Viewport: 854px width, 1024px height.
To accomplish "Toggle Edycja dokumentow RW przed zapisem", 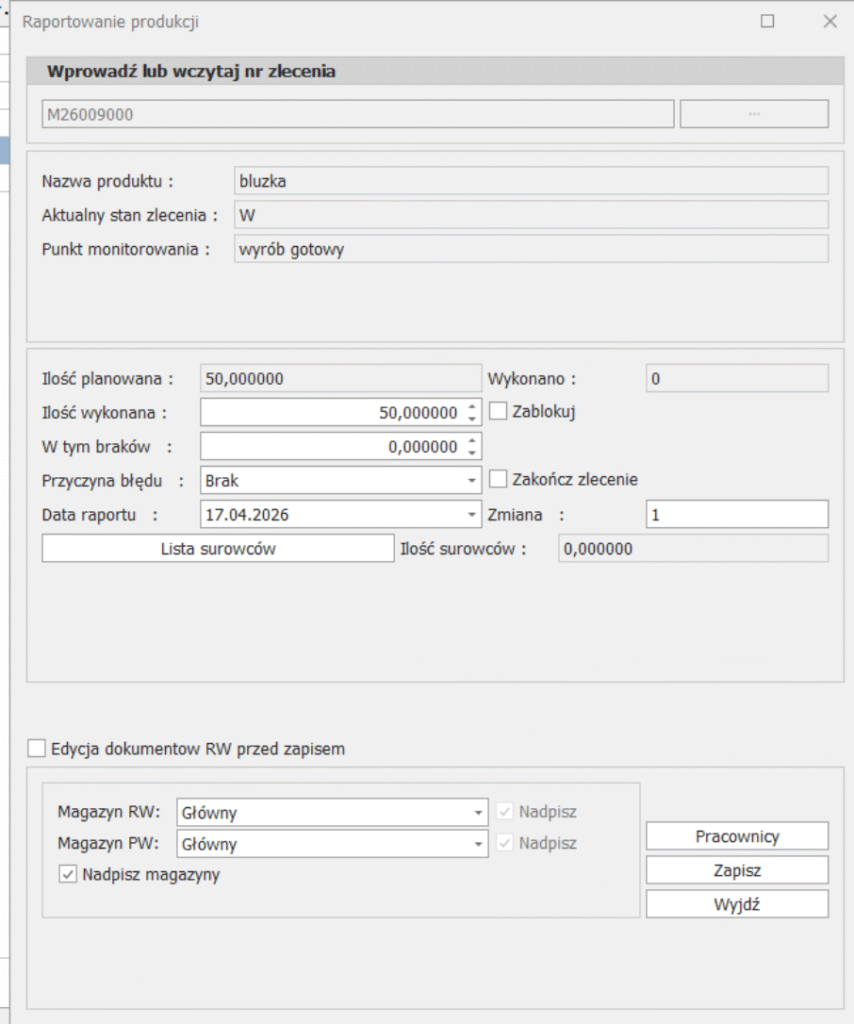I will tap(37, 748).
